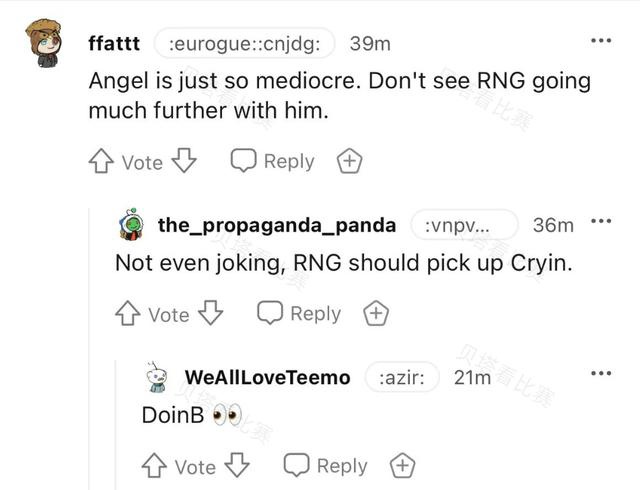Reply to the_propaganda_panda's comment
Viewport: 640px width, 490px height.
point(299,313)
